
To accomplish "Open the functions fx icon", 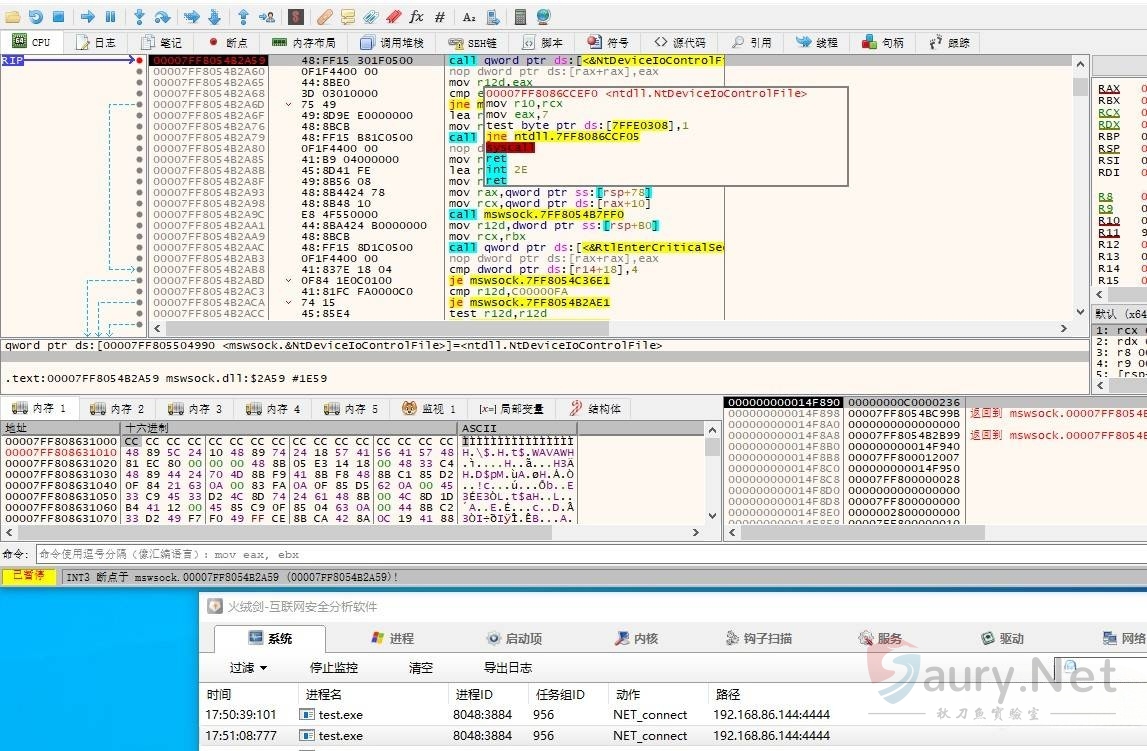I will click(x=416, y=17).
